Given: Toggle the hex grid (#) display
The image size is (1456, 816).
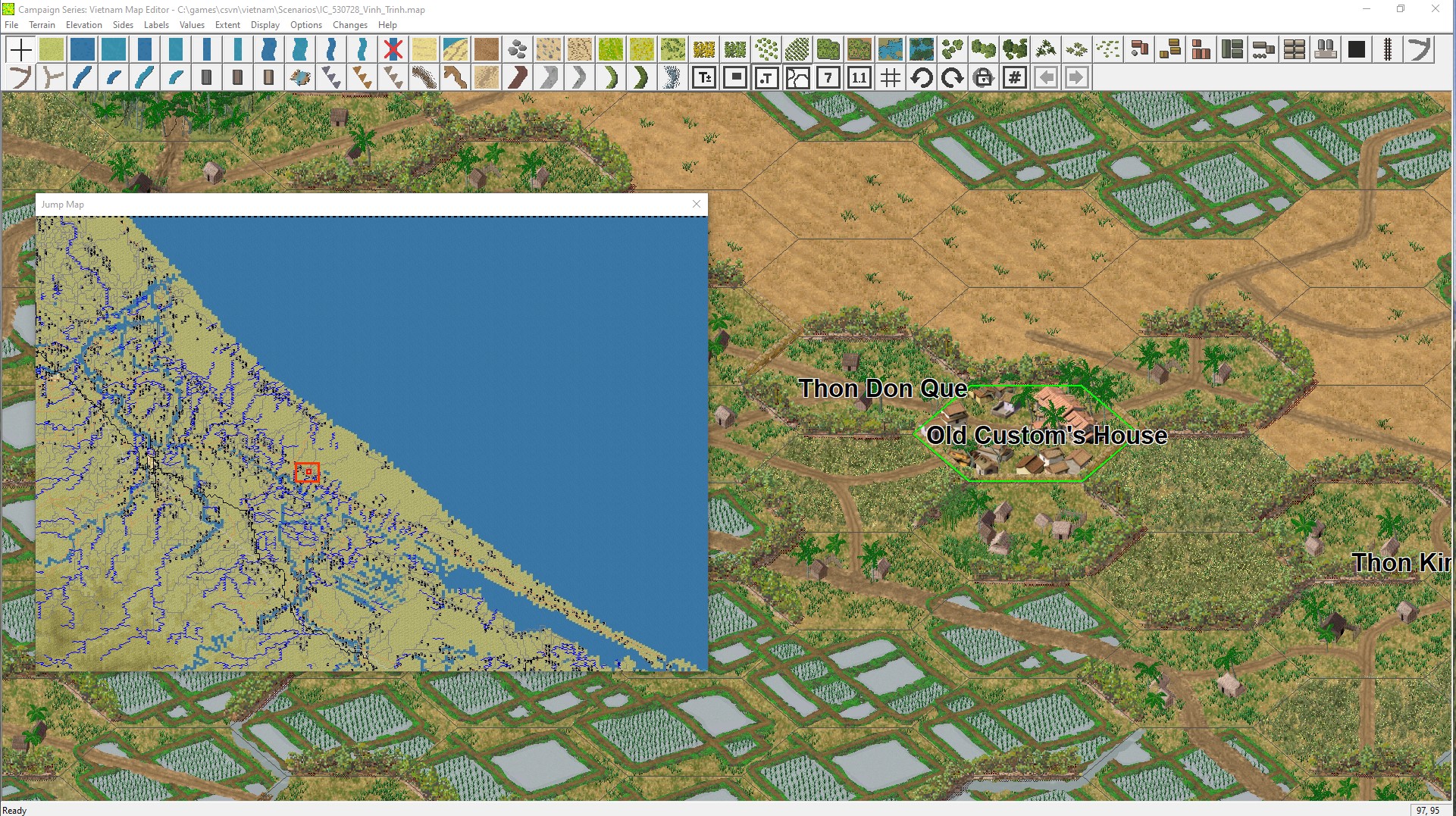Looking at the screenshot, I should tap(891, 77).
